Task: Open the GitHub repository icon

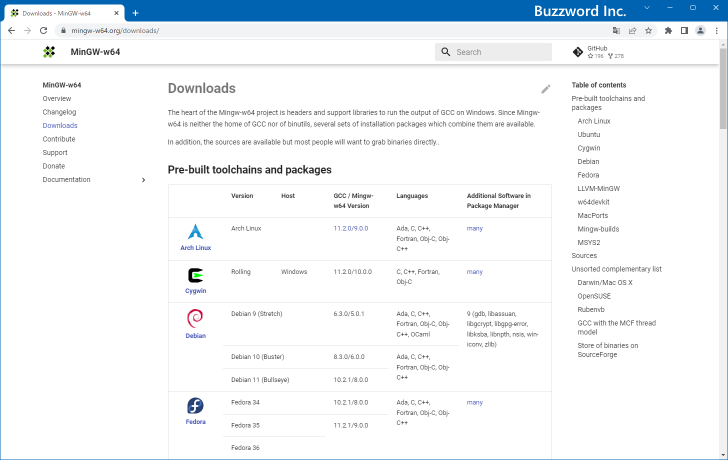Action: click(x=578, y=52)
